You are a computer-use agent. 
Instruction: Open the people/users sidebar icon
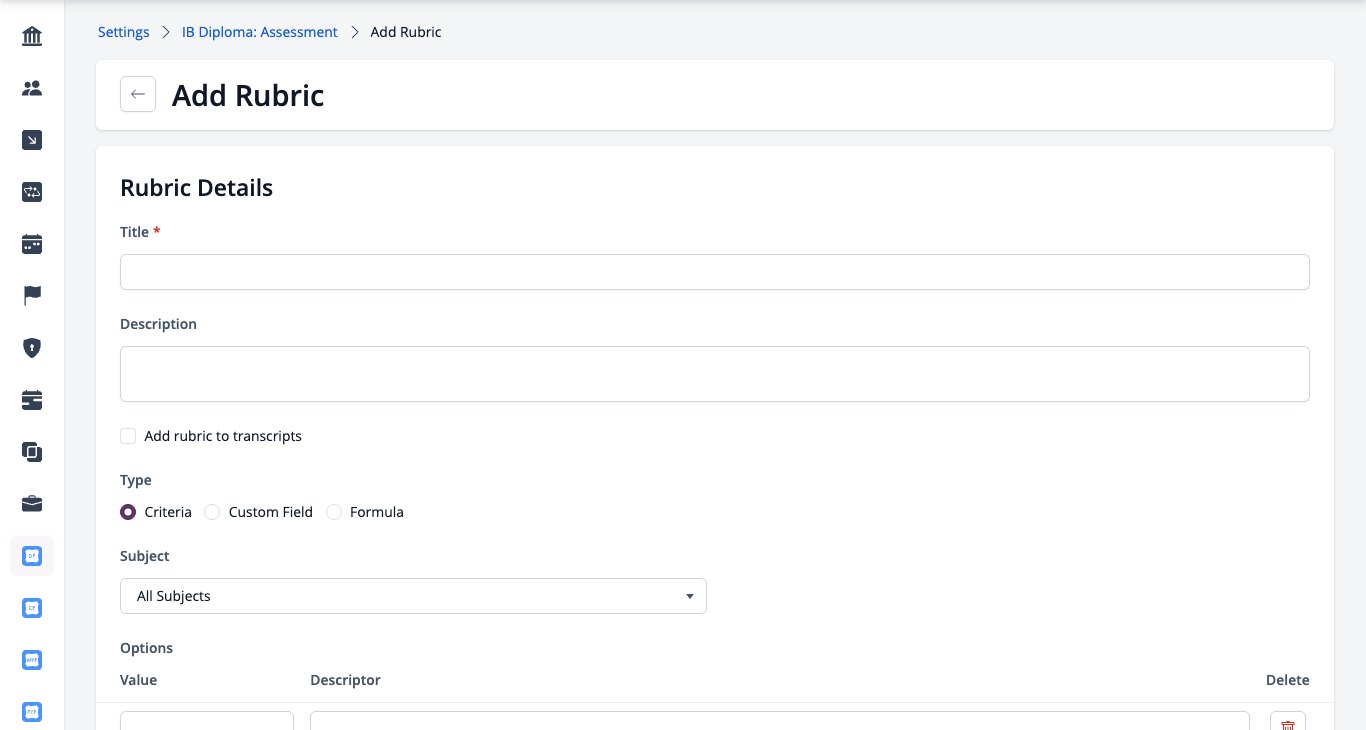point(32,88)
